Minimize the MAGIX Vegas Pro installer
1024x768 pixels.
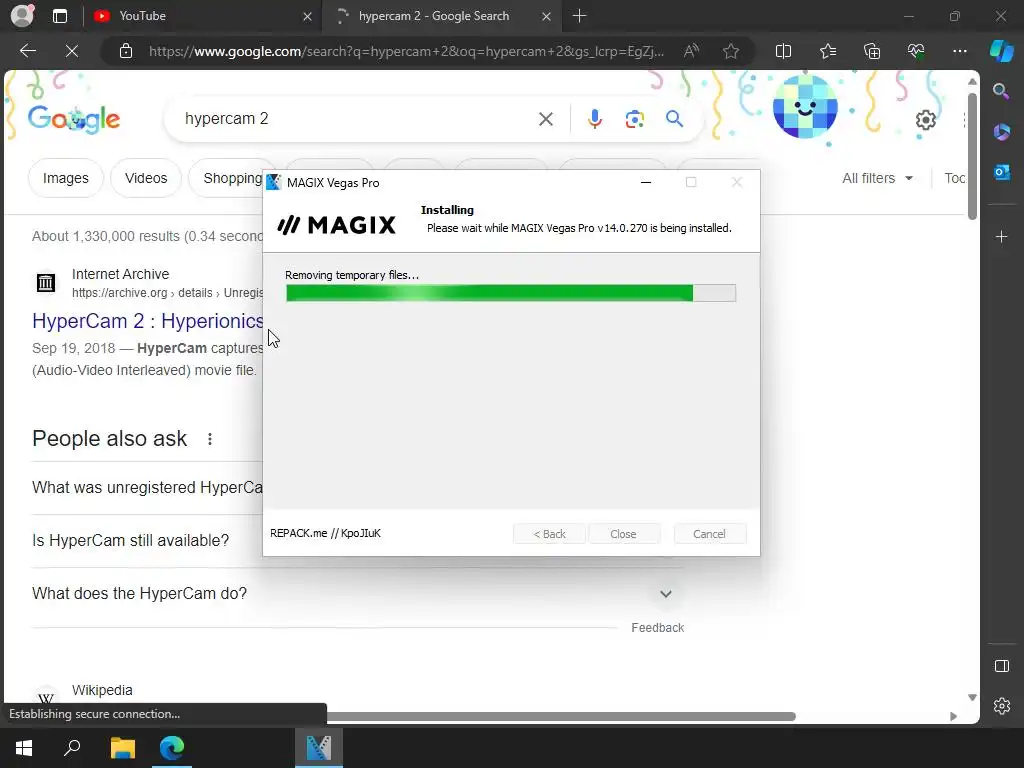click(646, 183)
